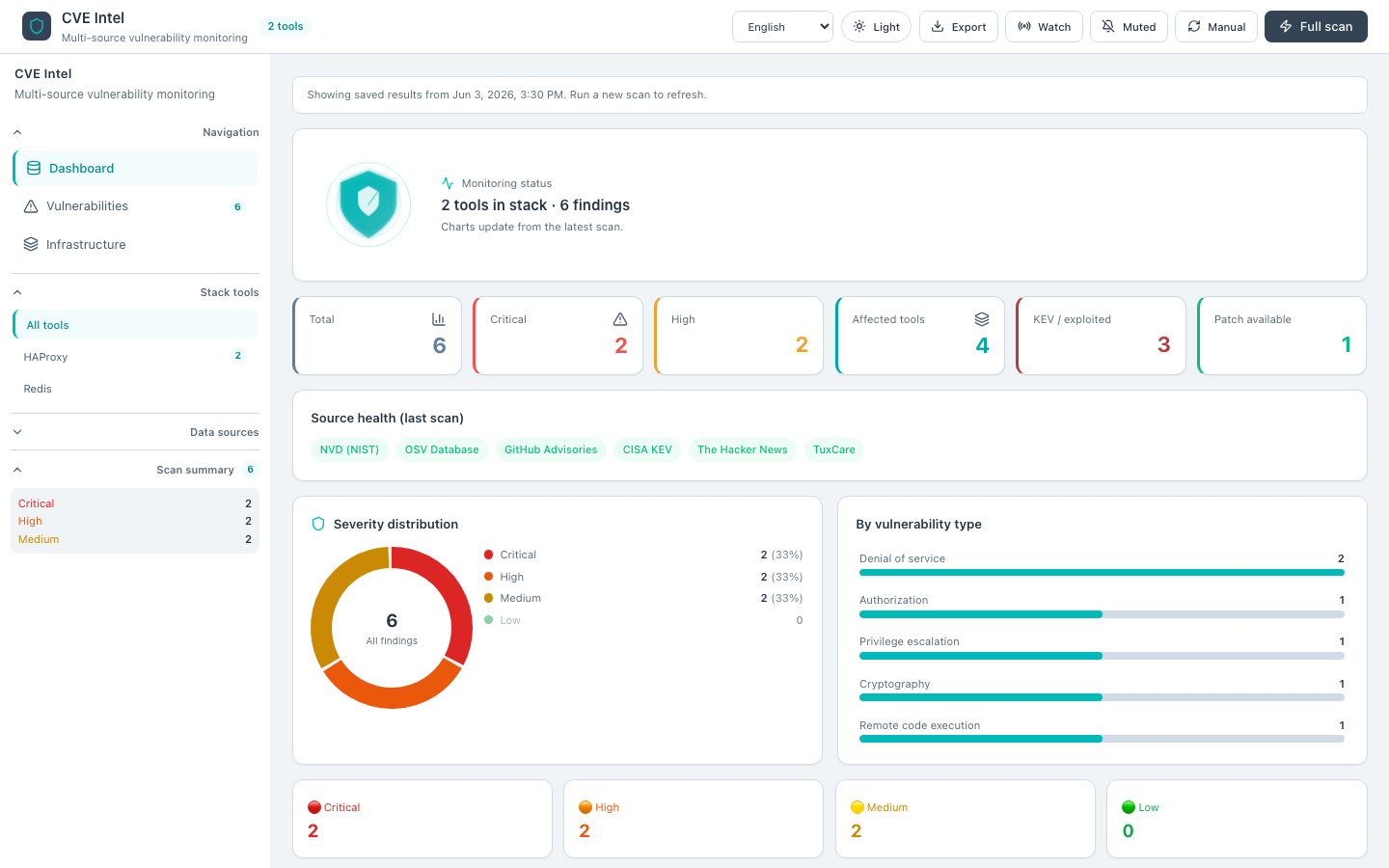Click the orange dot on bottom High card
The image size is (1389, 868).
point(586,807)
